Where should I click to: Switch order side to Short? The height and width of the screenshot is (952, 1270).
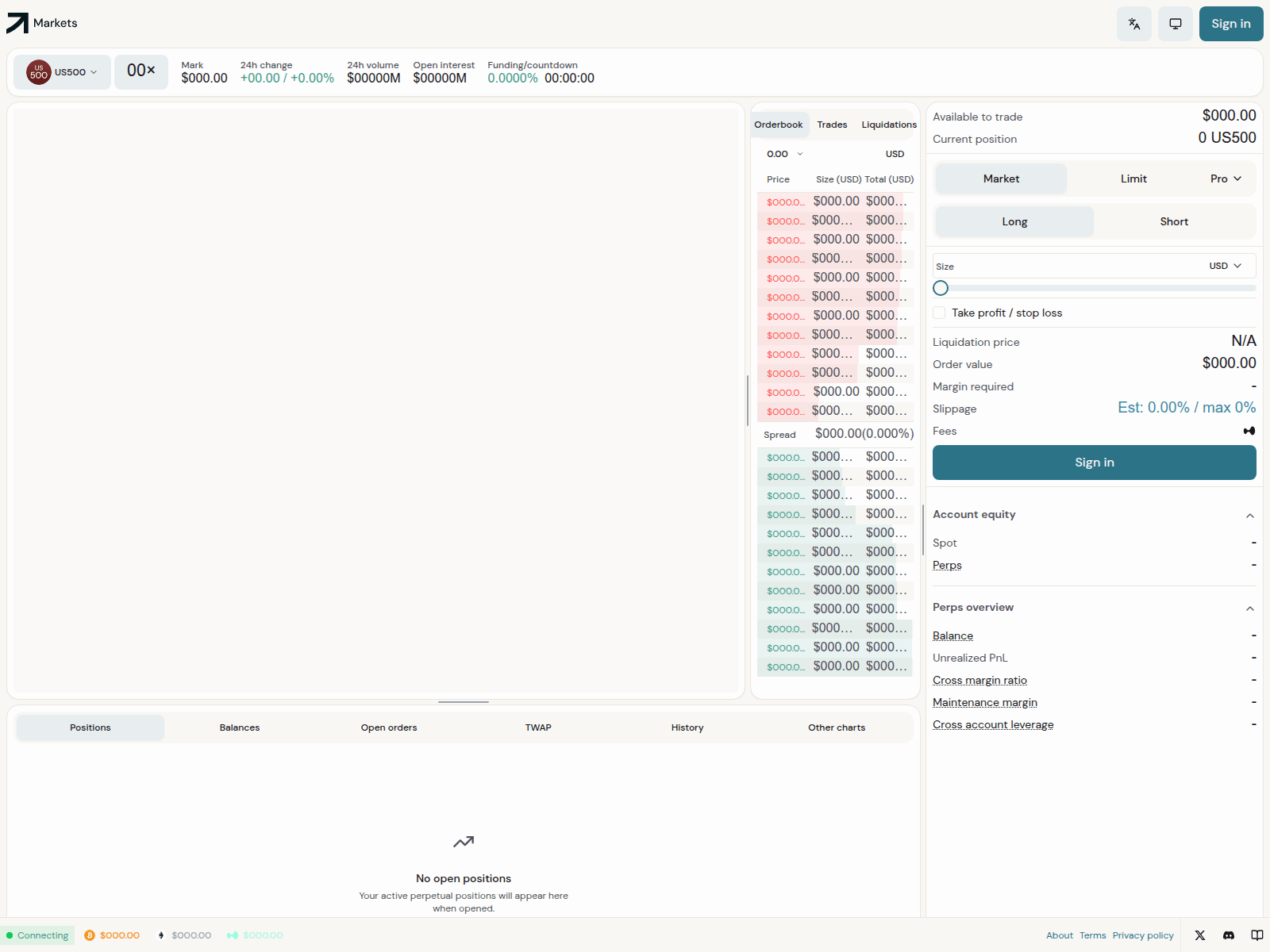click(1174, 221)
